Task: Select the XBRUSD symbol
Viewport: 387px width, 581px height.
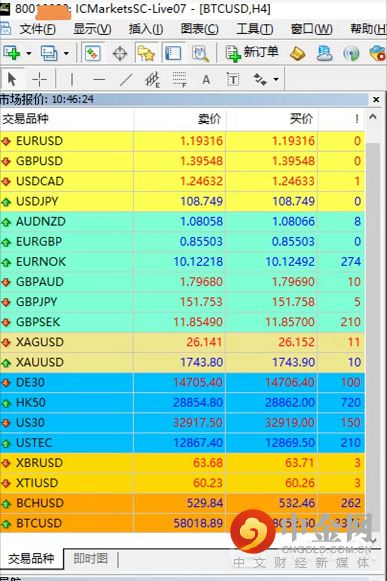Action: (39, 463)
